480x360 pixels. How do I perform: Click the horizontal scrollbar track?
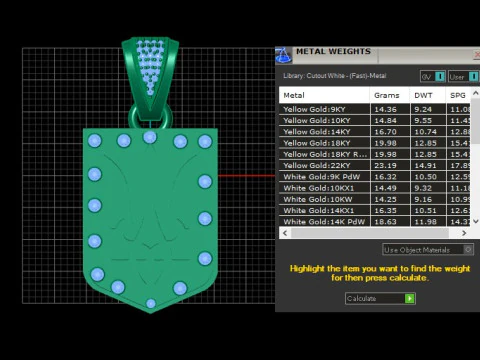click(x=370, y=233)
